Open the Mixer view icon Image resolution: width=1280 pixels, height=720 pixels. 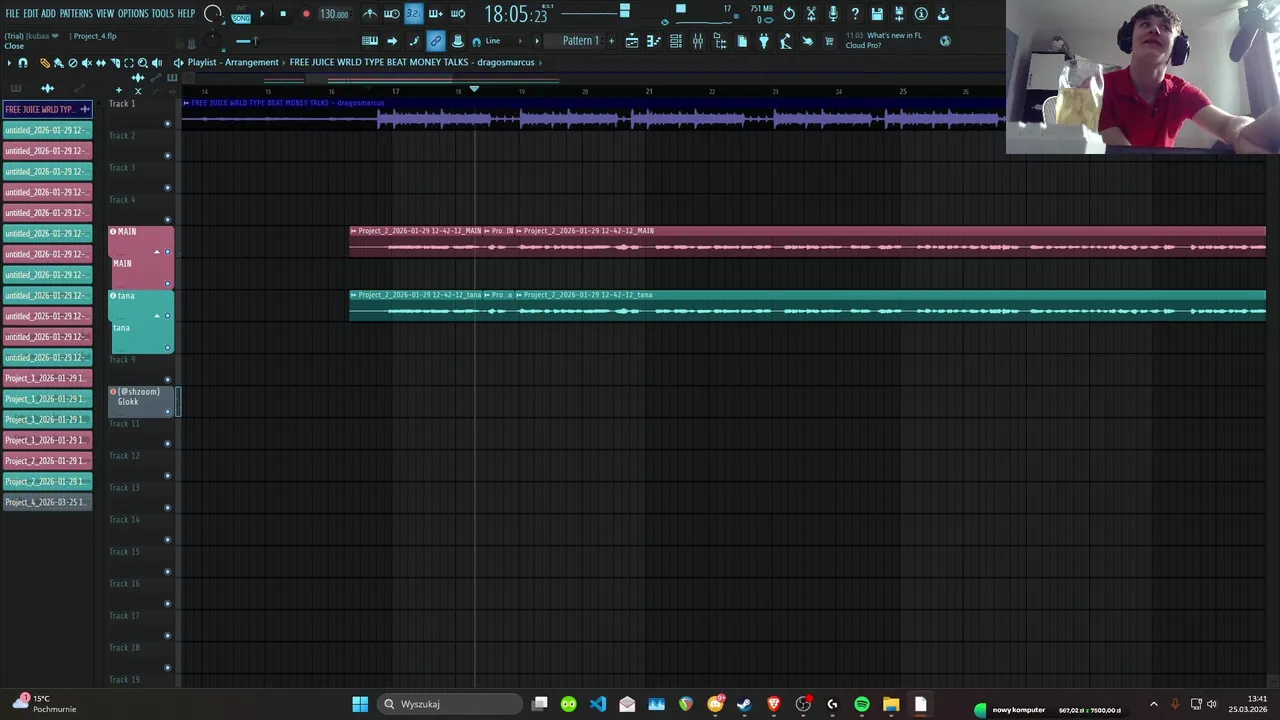click(698, 41)
